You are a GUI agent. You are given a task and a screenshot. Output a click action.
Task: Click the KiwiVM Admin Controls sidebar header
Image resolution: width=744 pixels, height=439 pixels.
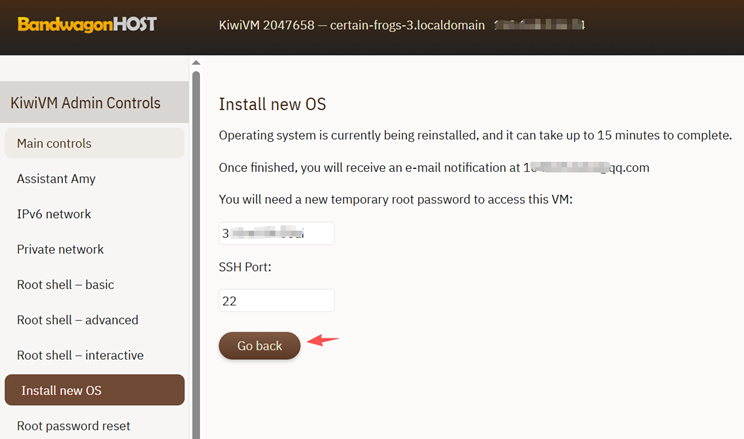[85, 103]
